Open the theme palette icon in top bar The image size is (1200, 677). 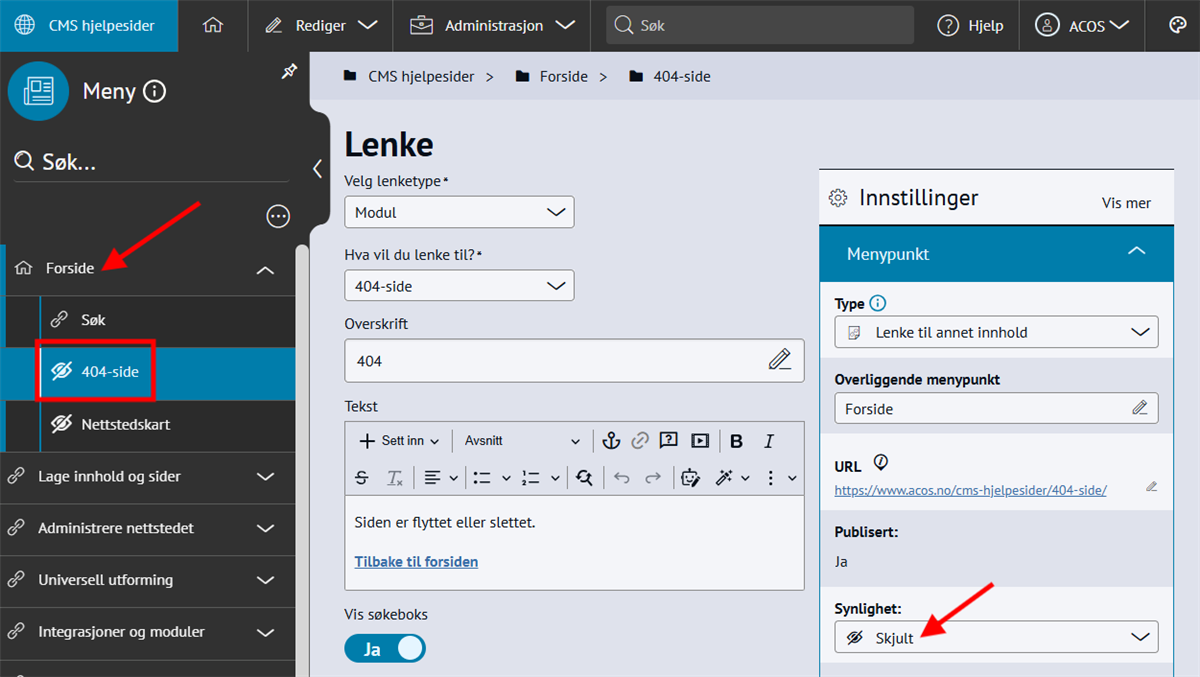tap(1177, 26)
